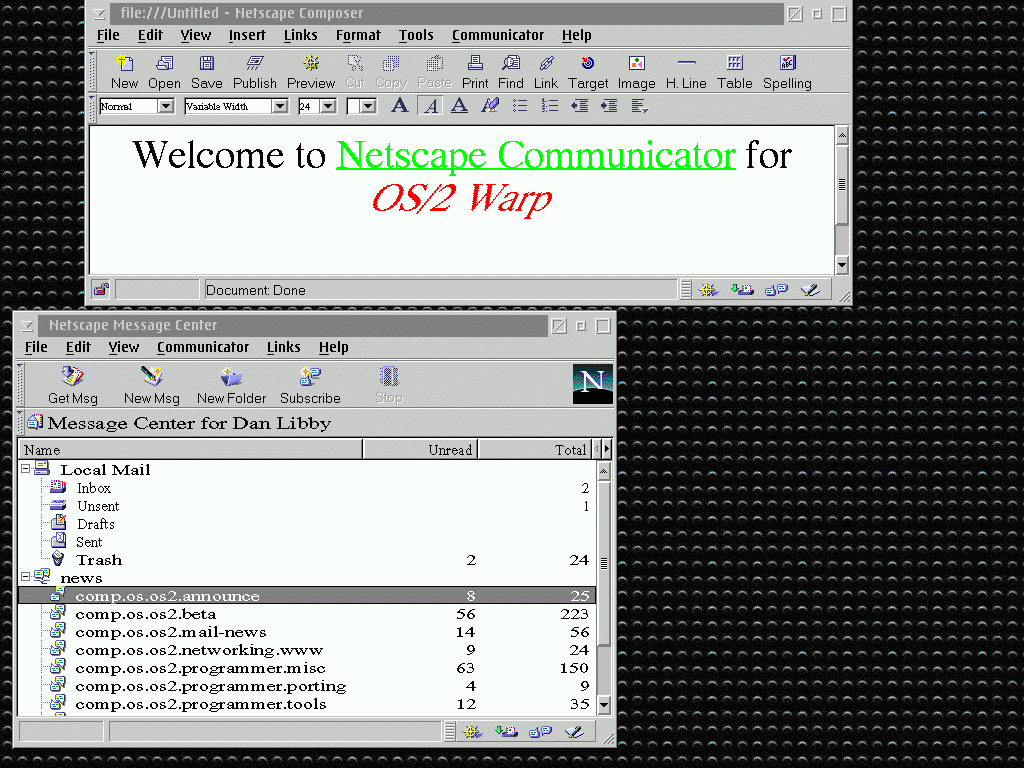1024x768 pixels.
Task: Open the font size 24 dropdown
Action: click(x=328, y=106)
